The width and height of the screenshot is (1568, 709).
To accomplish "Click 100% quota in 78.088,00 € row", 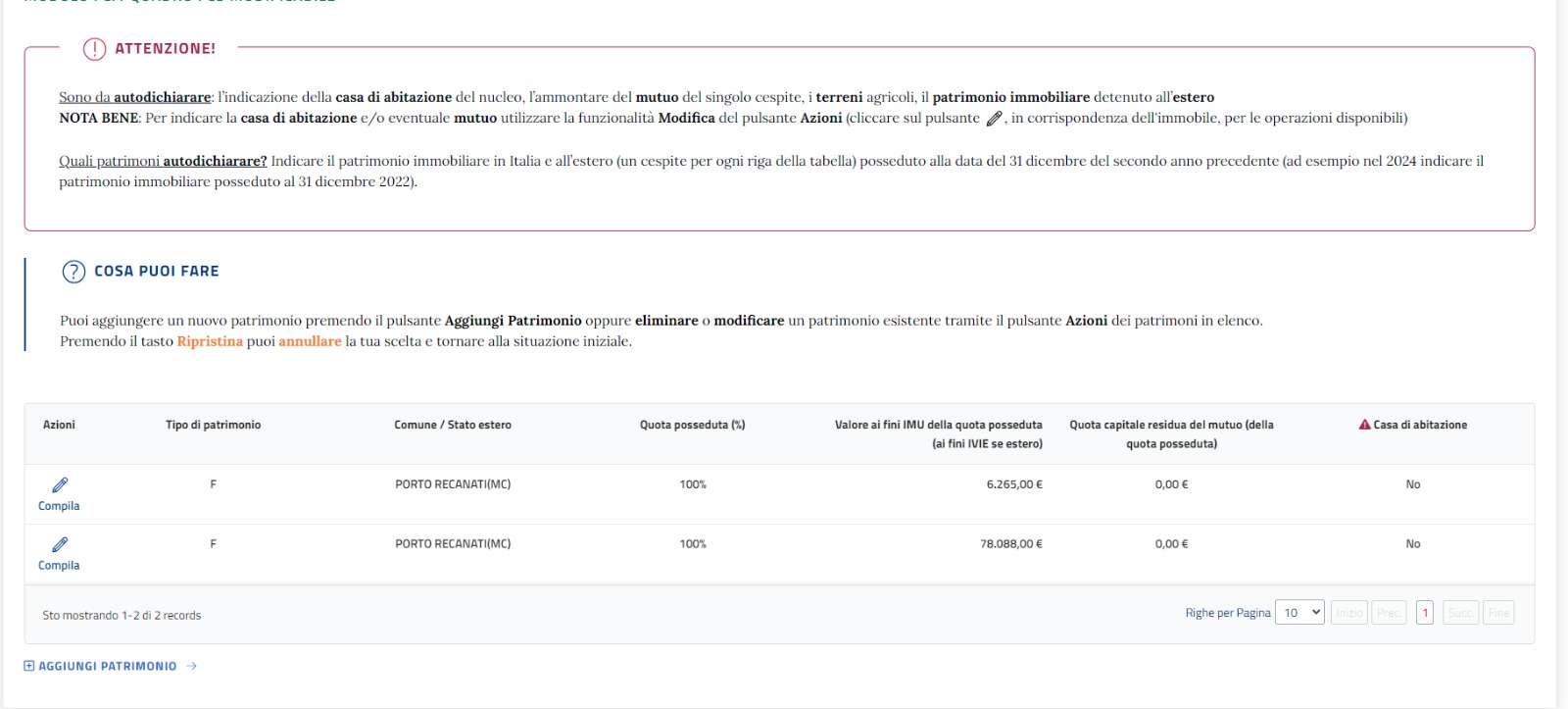I will (693, 544).
